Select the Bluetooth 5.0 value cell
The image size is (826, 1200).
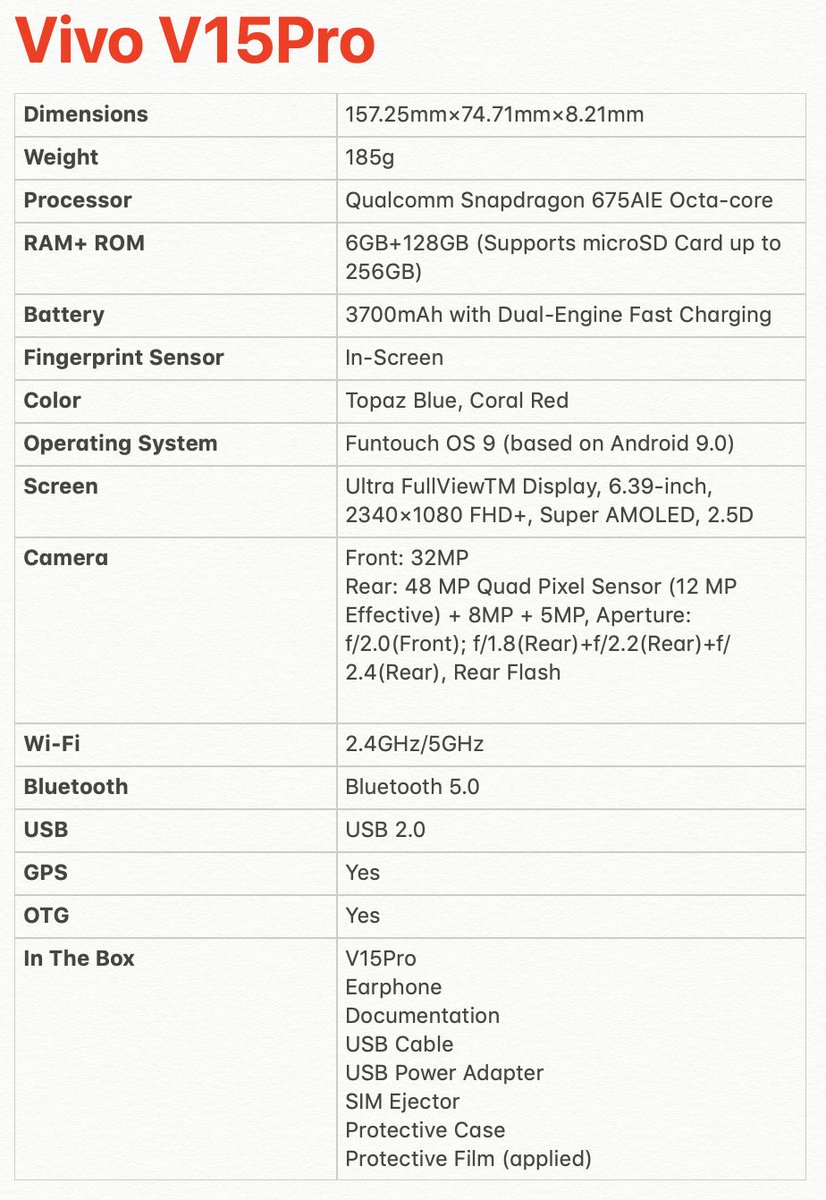[x=412, y=787]
